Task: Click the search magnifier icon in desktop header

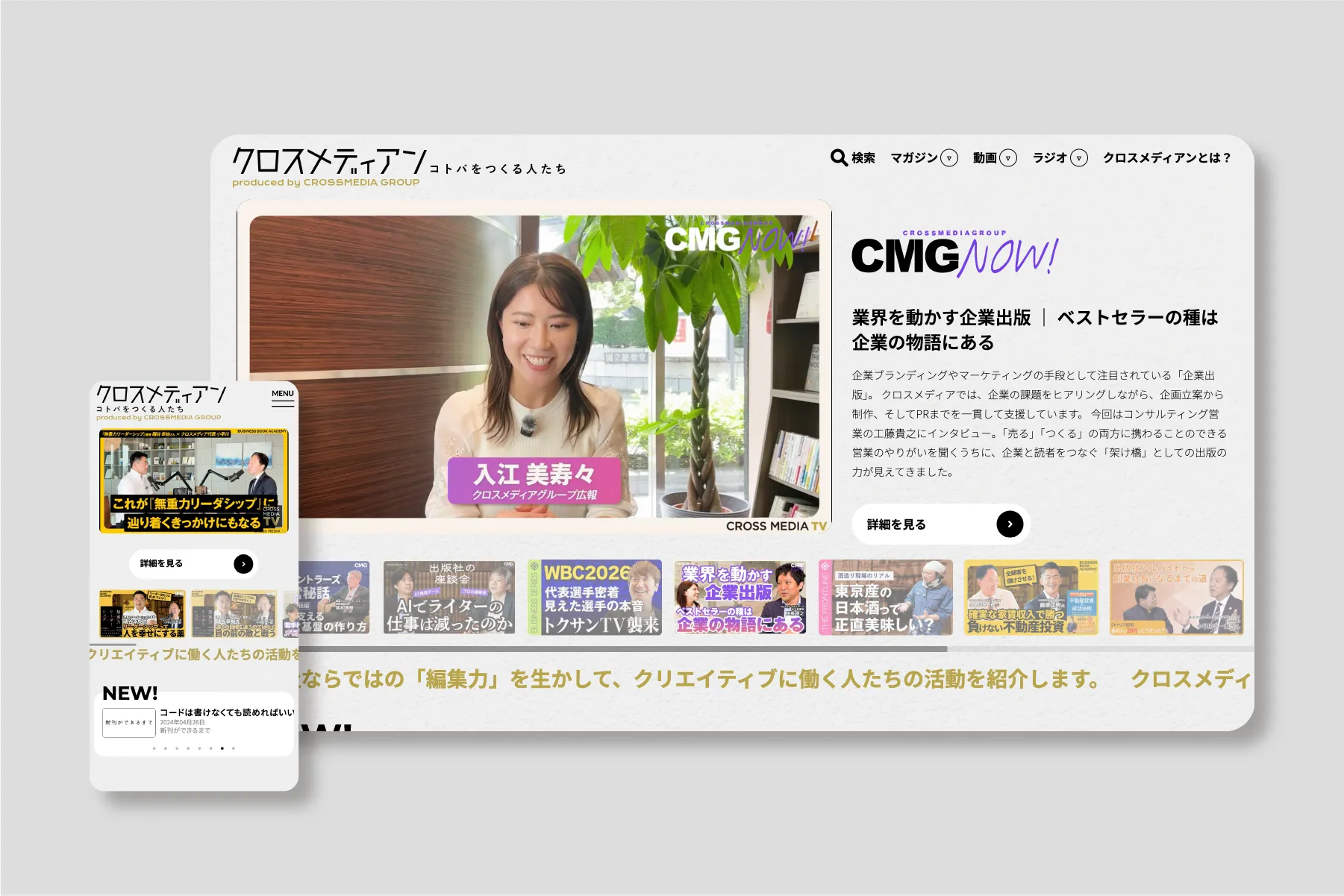Action: tap(839, 157)
